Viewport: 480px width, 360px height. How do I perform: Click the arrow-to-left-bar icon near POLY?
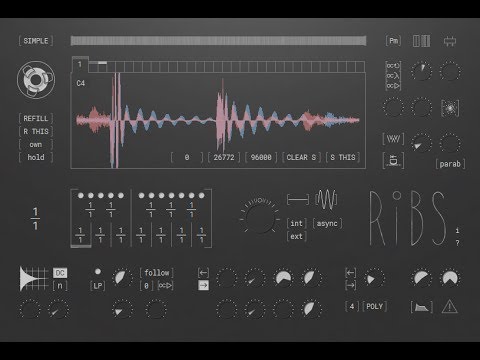coord(350,273)
